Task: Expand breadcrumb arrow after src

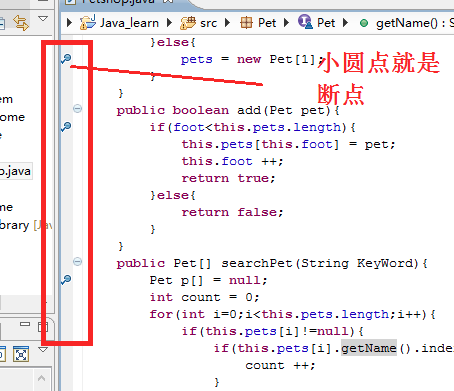Action: pos(228,23)
